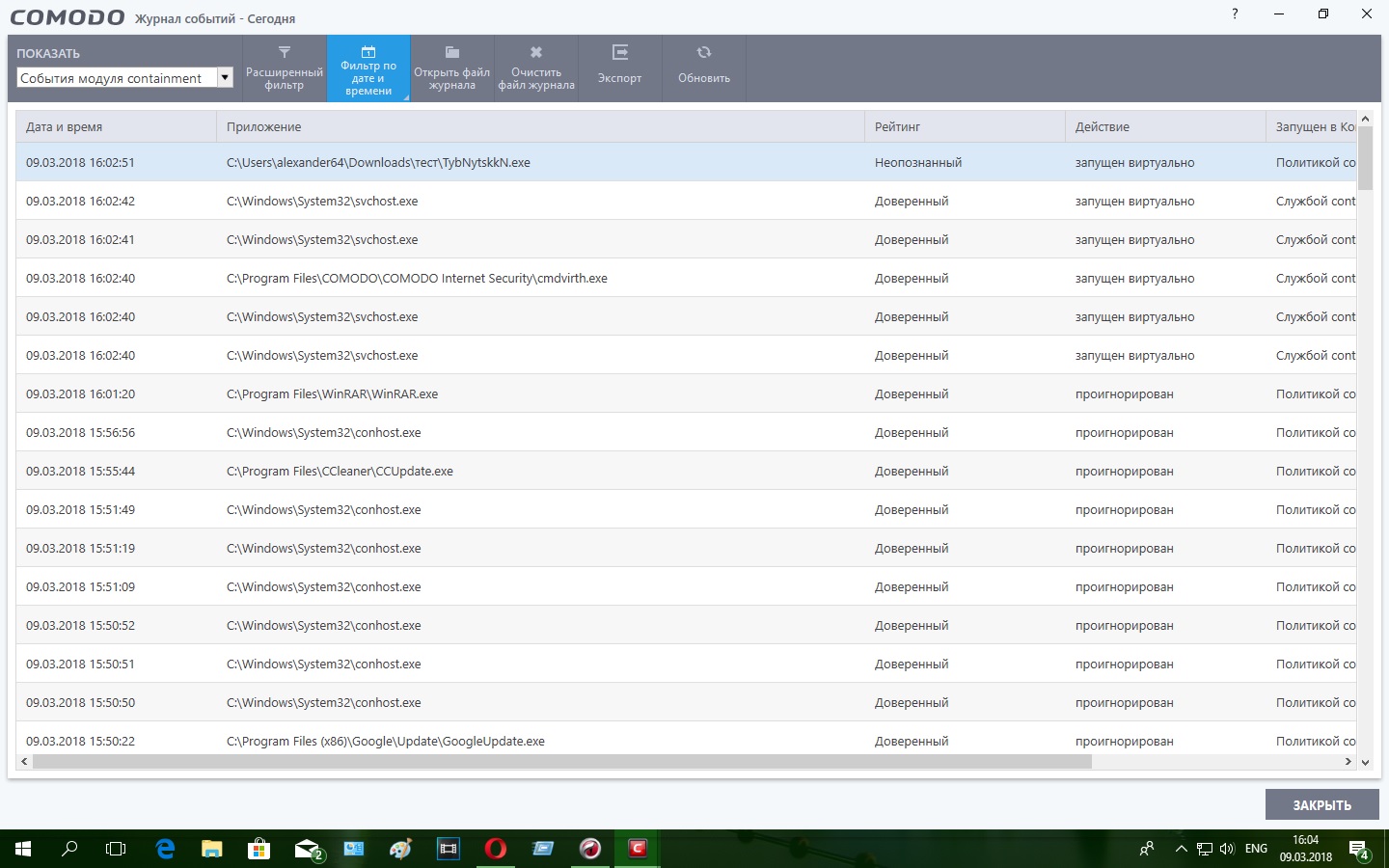Screen dimensions: 1389x868
Task: Open Opera browser from the taskbar
Action: coord(495,849)
